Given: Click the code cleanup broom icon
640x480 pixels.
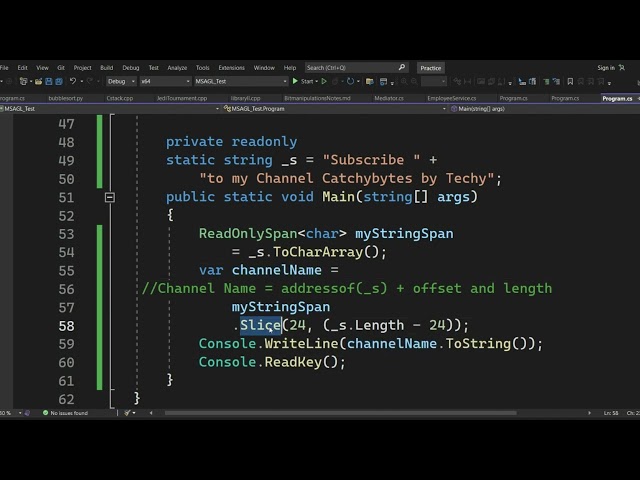Looking at the screenshot, I should (x=127, y=413).
